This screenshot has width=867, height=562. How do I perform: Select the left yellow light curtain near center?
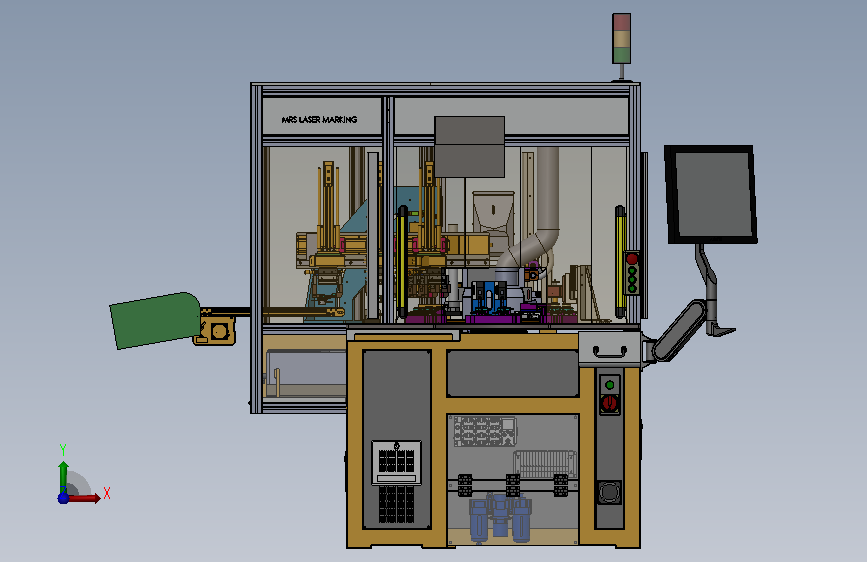402,262
